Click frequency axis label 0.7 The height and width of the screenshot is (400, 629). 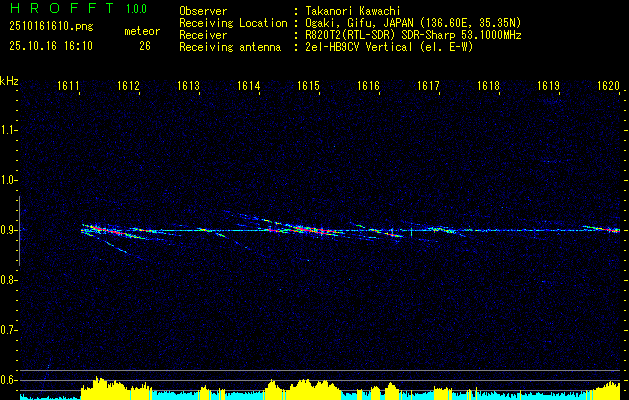click(x=8, y=330)
